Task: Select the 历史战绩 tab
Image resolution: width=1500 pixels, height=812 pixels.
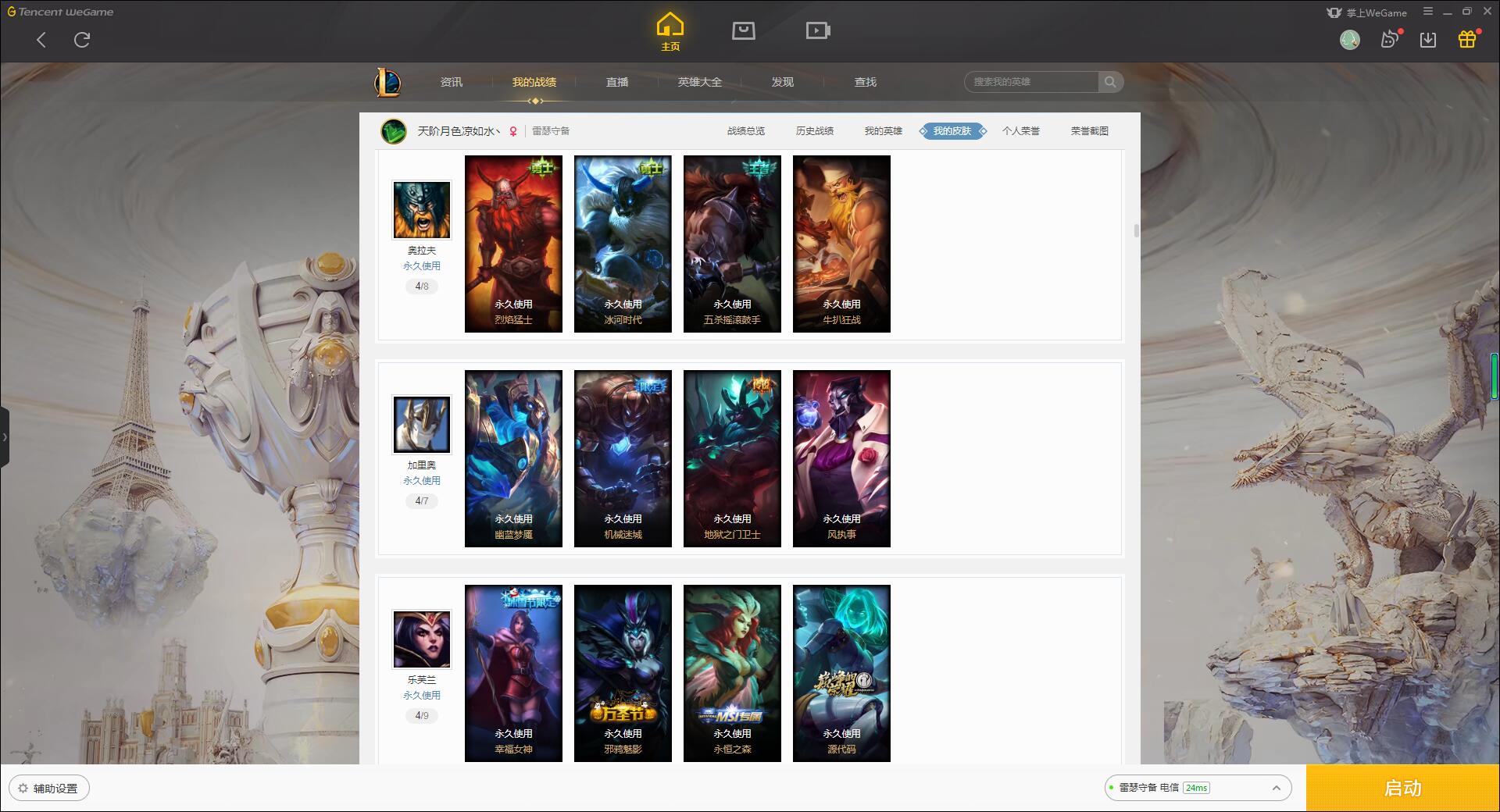Action: click(x=814, y=131)
